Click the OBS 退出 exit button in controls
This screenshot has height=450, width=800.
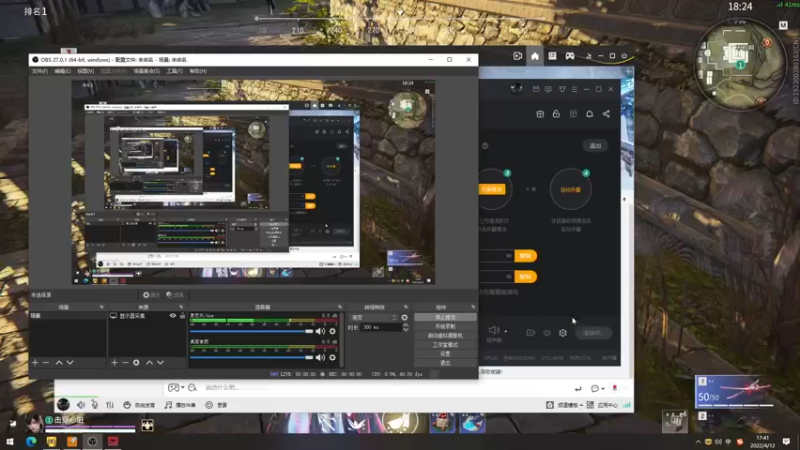coord(445,363)
